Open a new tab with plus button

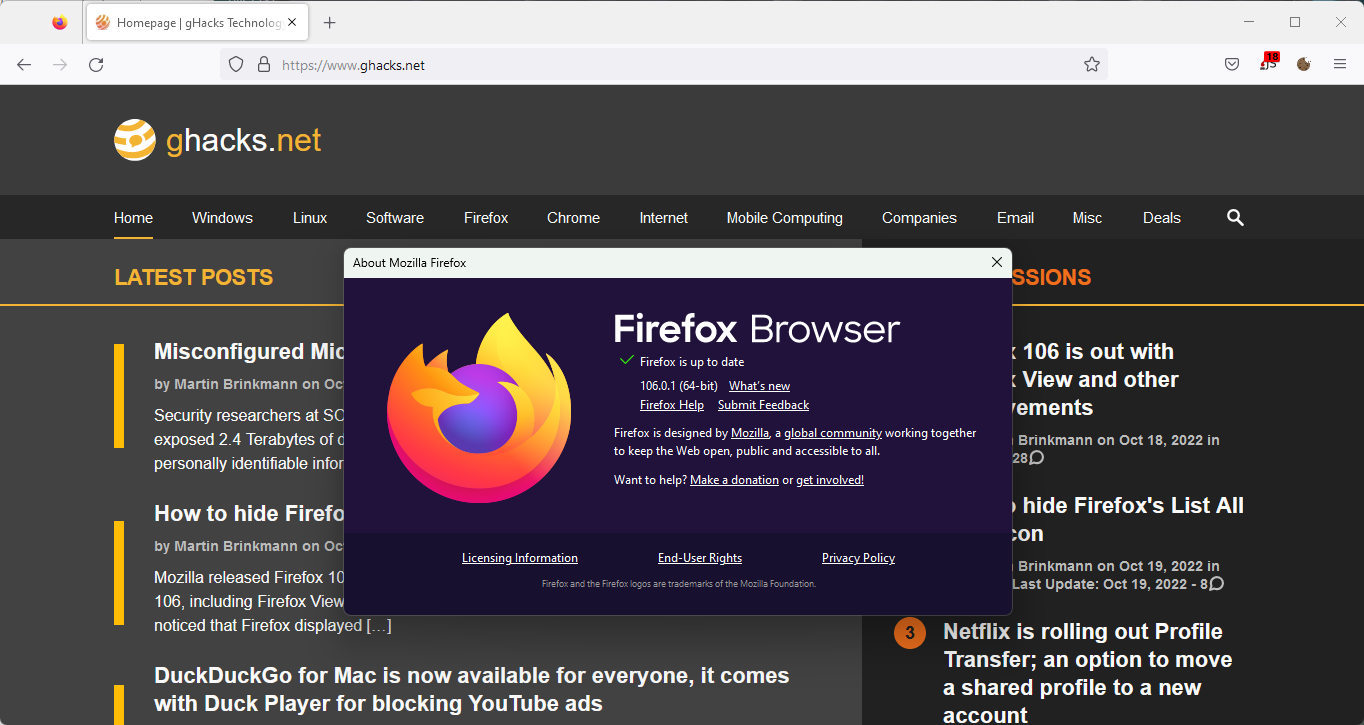329,22
